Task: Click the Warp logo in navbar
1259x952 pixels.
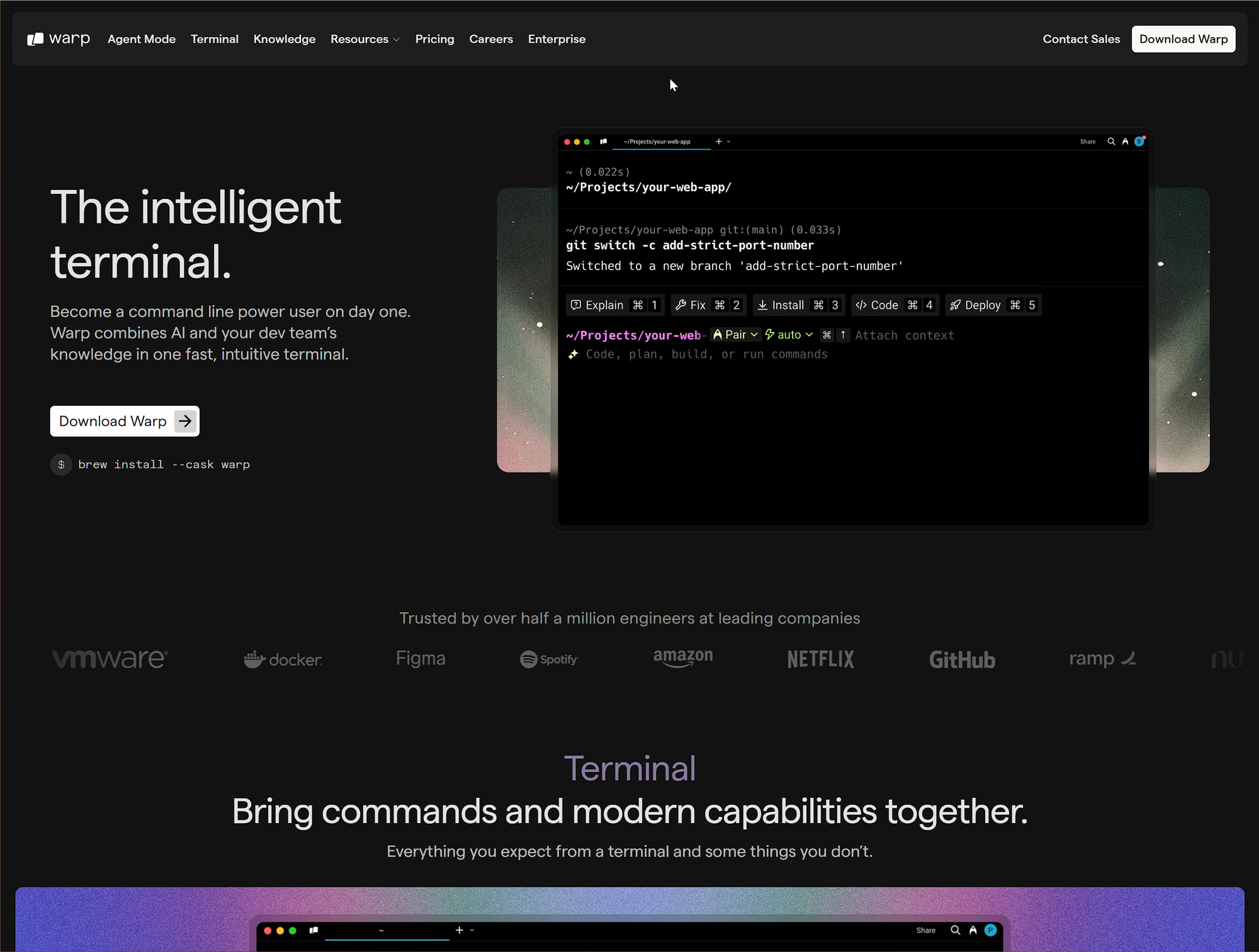Action: coord(59,39)
